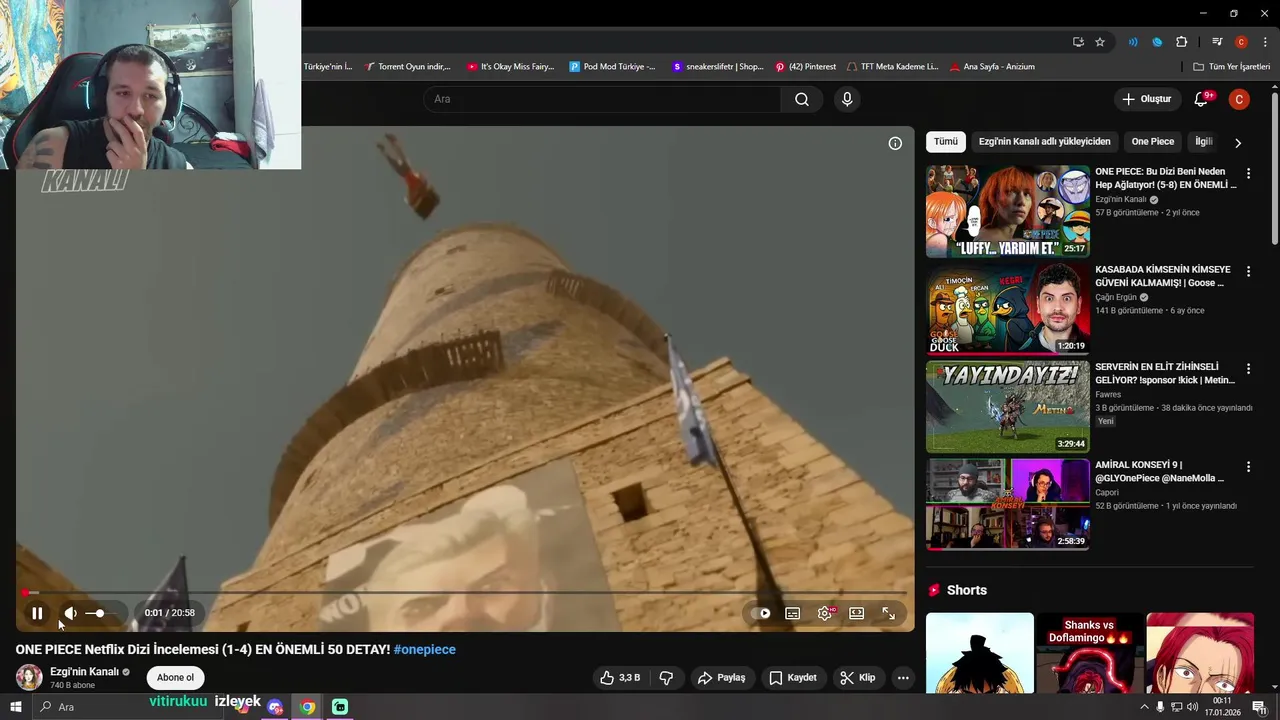Open the 'Ana Sayfa - Anizium' bookmark
This screenshot has height=720, width=1280.
(992, 67)
